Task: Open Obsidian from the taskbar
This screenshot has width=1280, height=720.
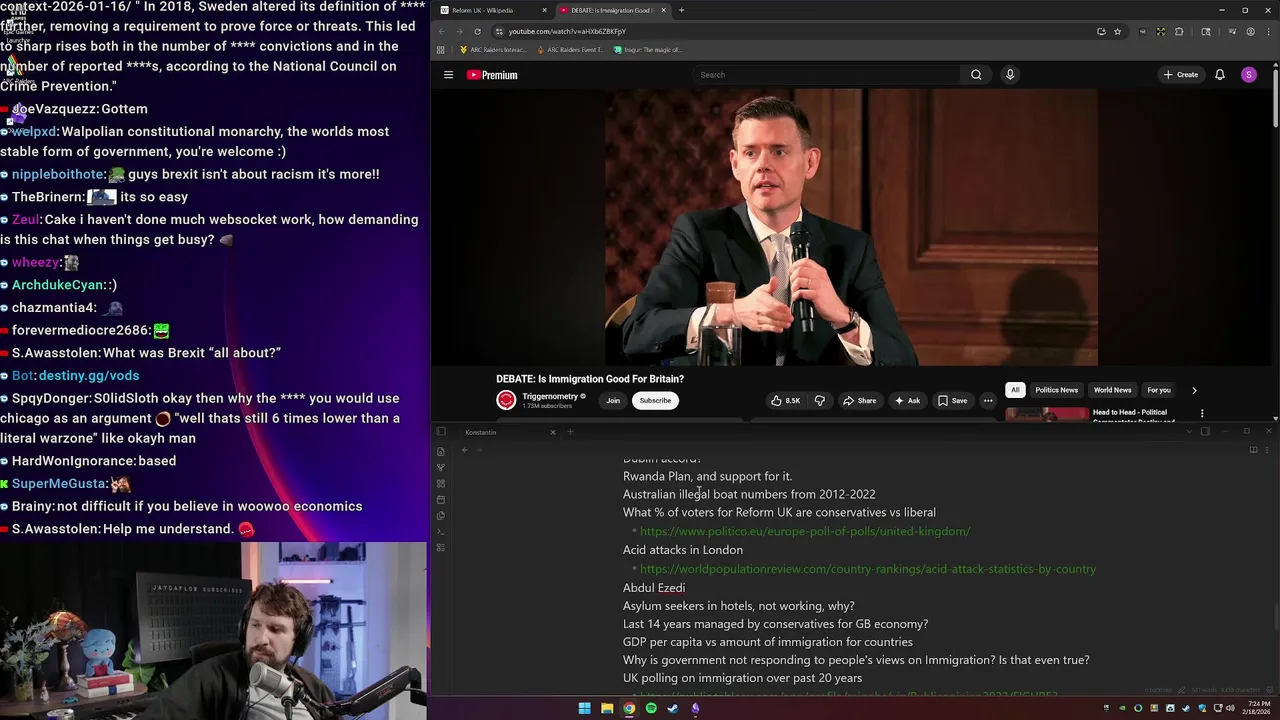Action: (x=695, y=709)
